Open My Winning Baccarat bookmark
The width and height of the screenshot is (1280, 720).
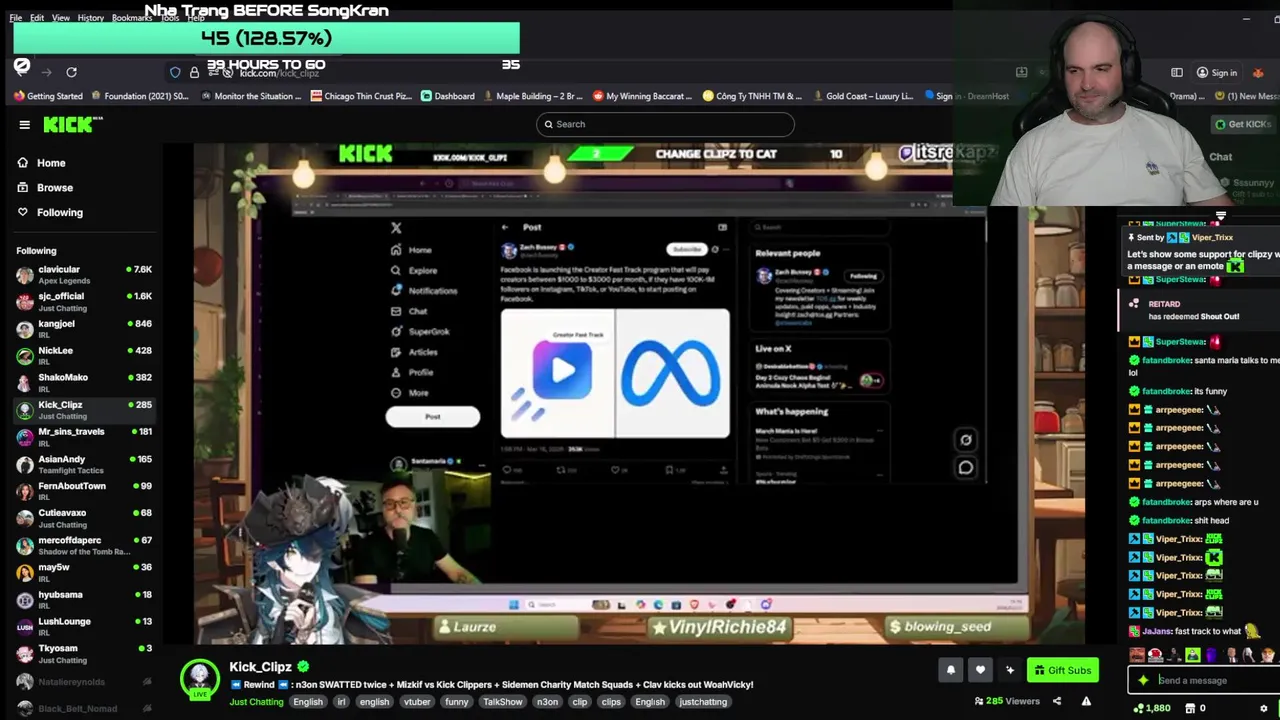coord(642,96)
